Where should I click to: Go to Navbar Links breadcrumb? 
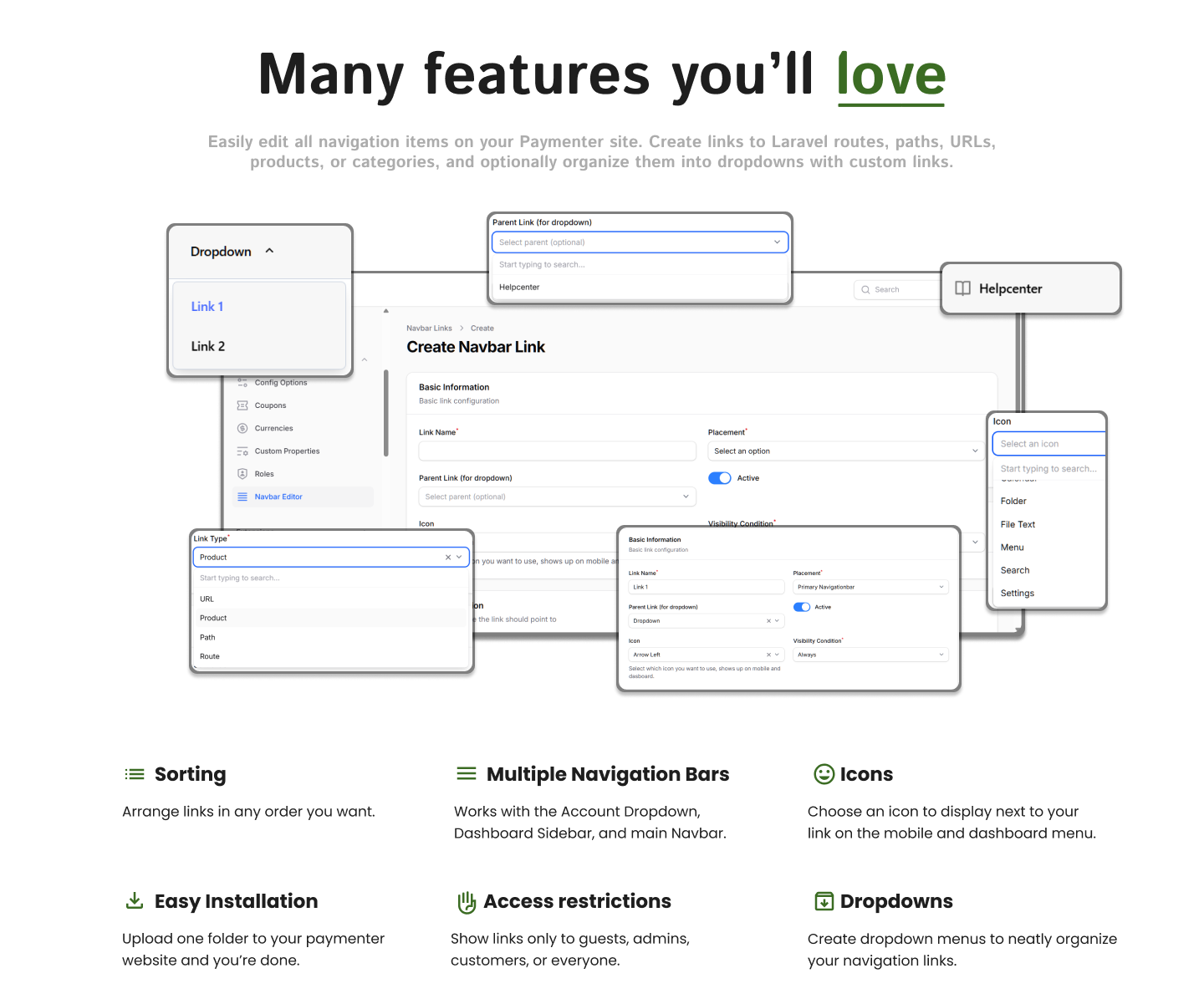429,329
